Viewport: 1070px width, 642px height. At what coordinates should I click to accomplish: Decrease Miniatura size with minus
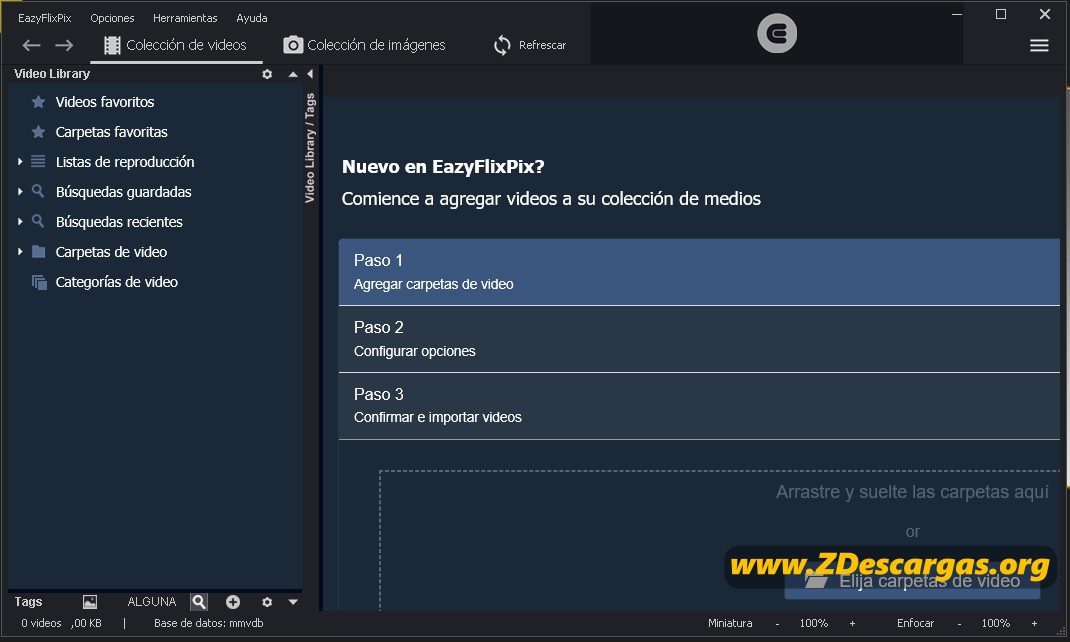point(777,624)
